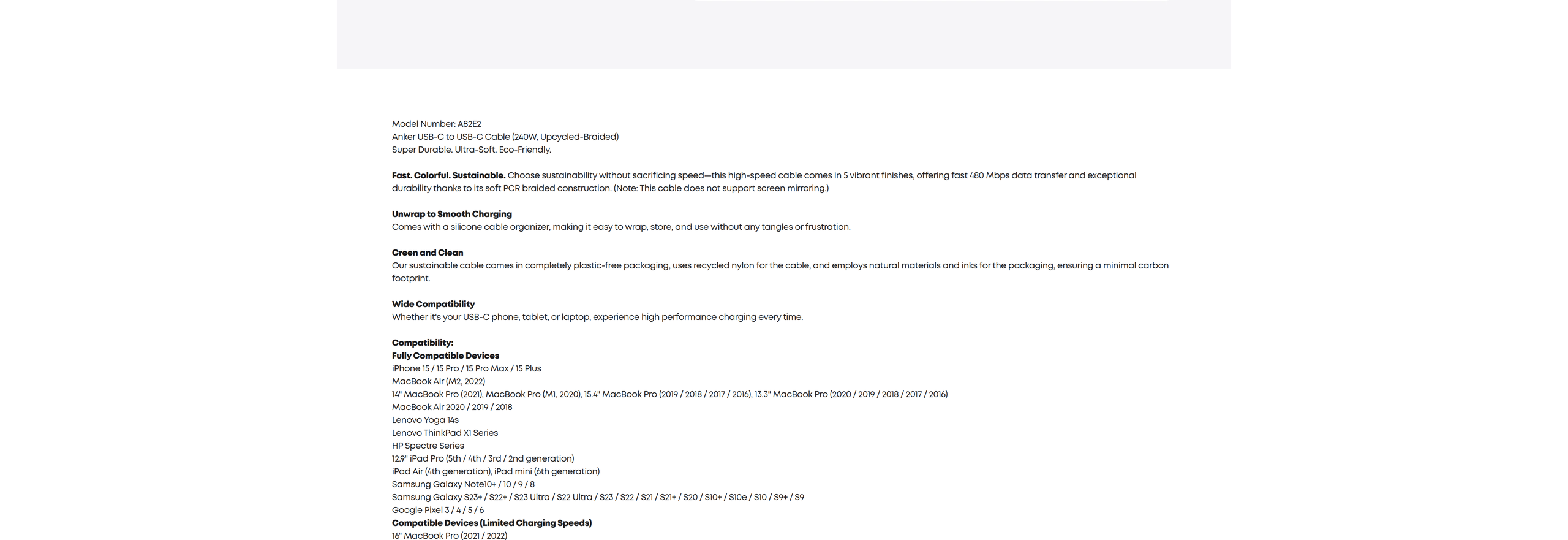This screenshot has width=1568, height=540.
Task: Click the Google Pixel 3 / 4 / 5 / 6 line
Action: (437, 510)
